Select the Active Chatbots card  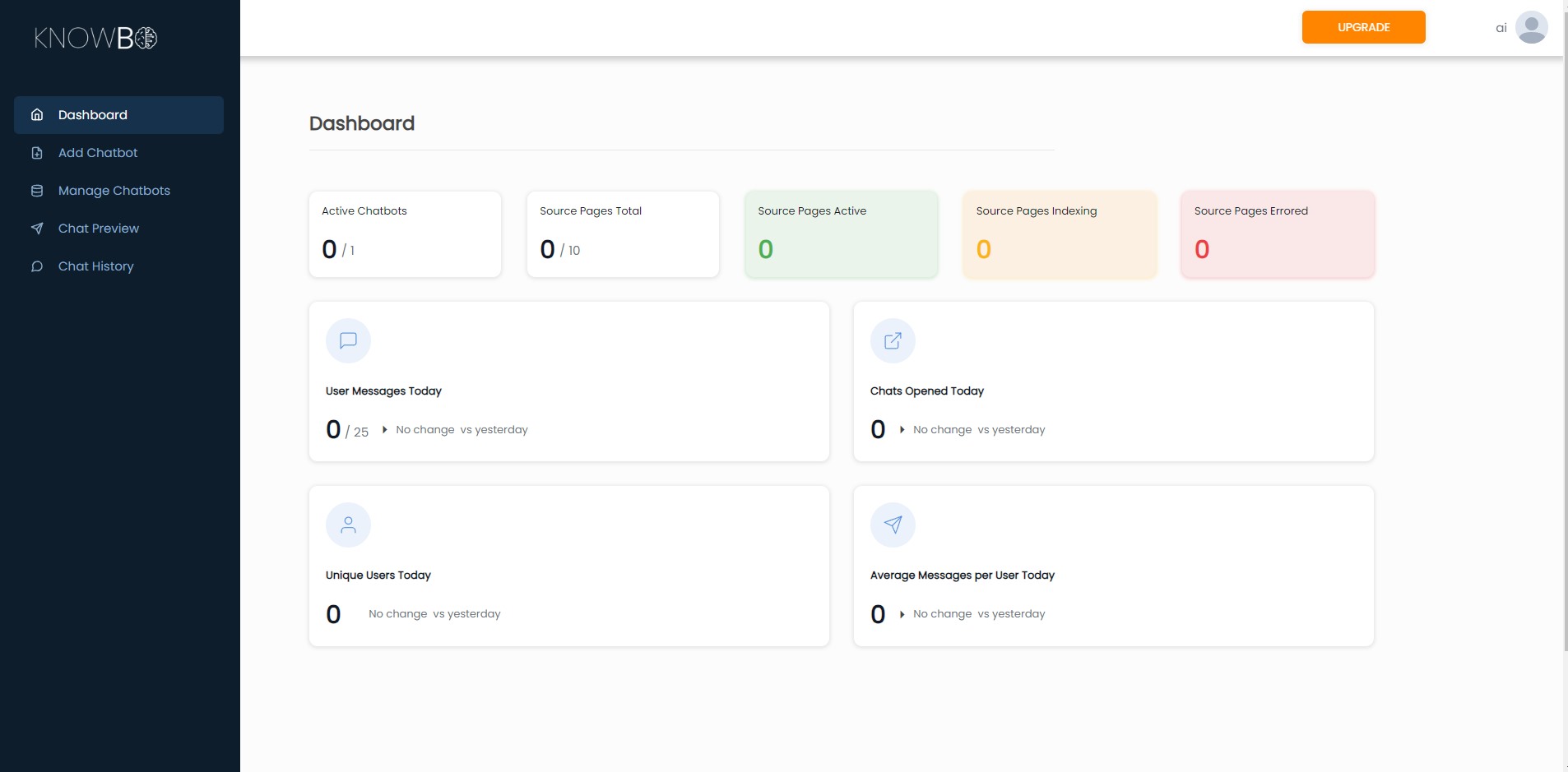[405, 234]
